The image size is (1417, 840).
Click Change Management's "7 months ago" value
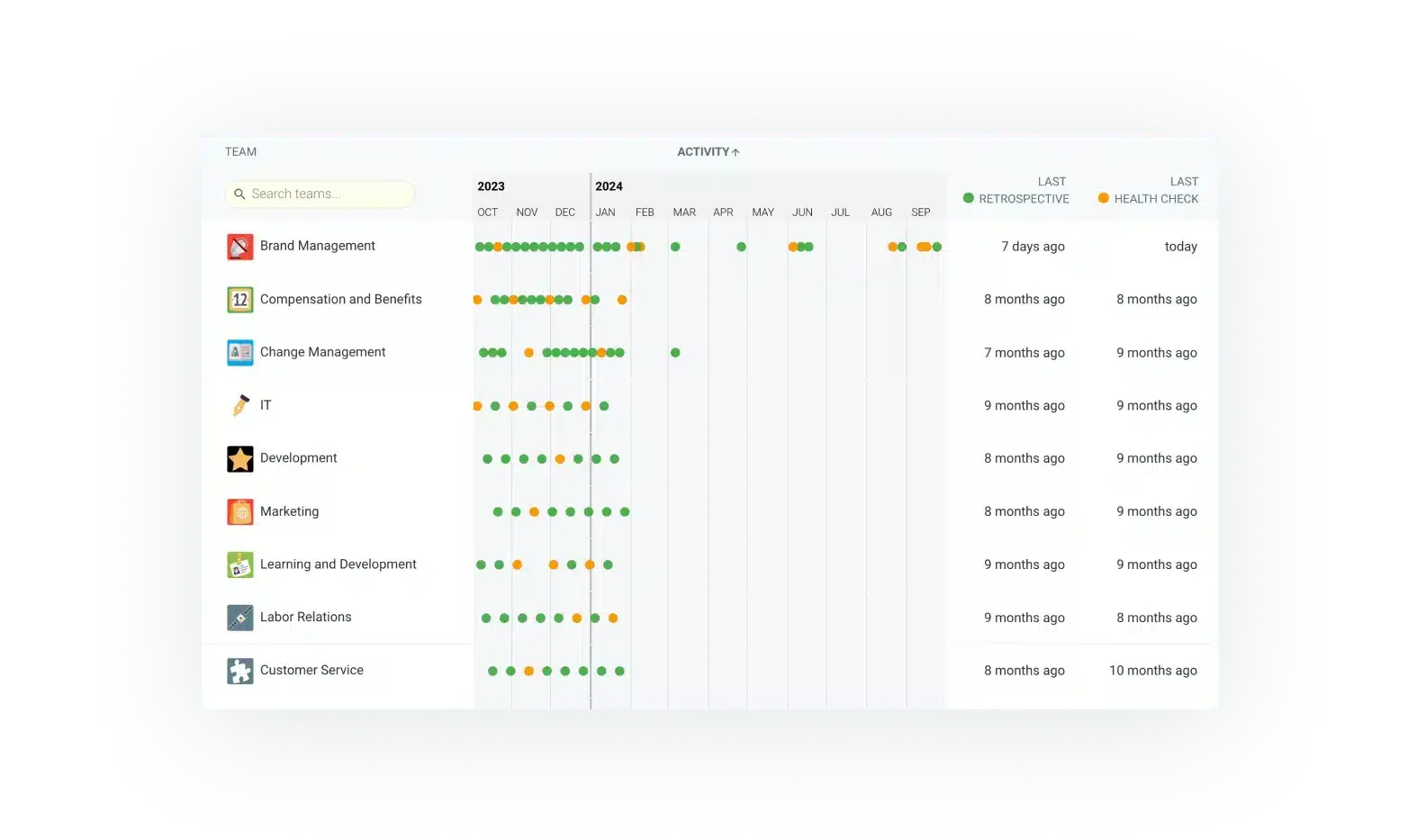1024,353
